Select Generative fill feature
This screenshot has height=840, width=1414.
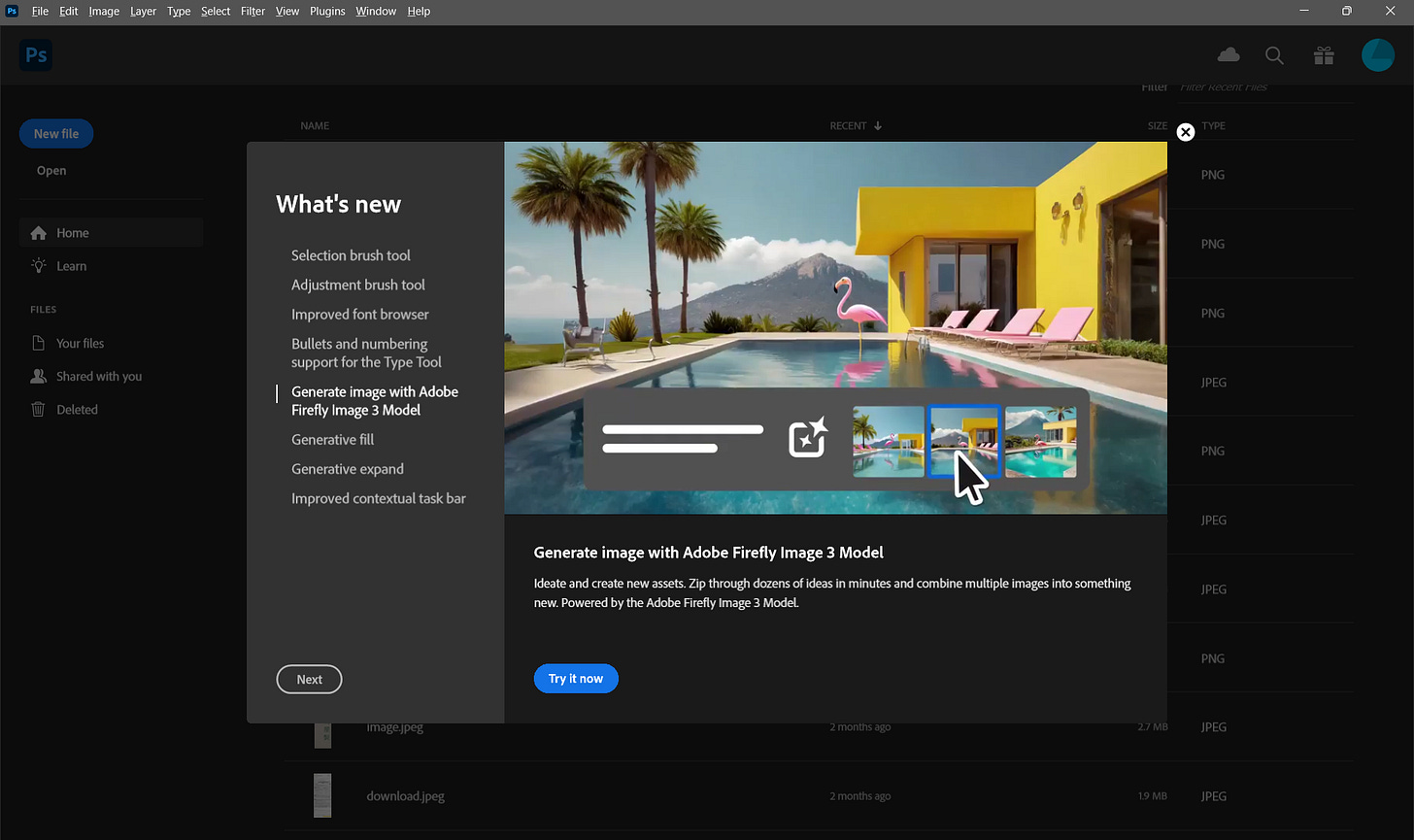point(332,440)
